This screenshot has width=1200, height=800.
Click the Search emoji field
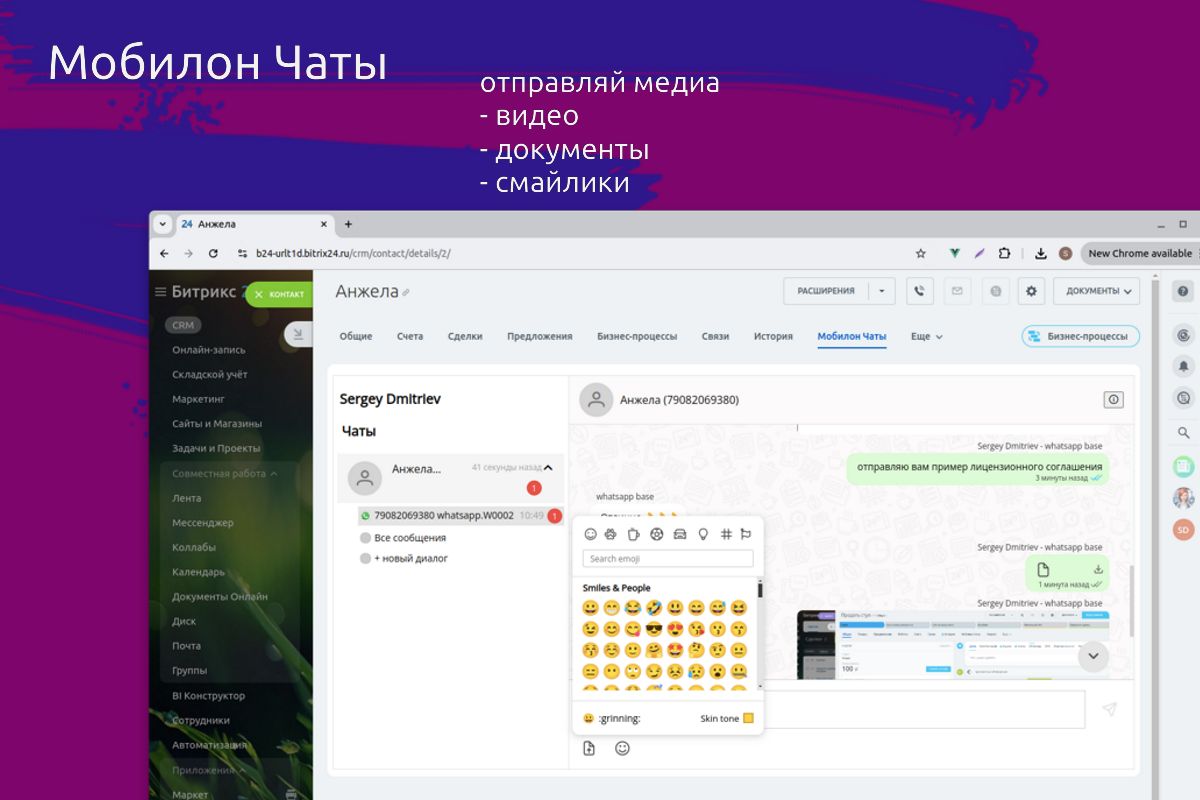[668, 559]
